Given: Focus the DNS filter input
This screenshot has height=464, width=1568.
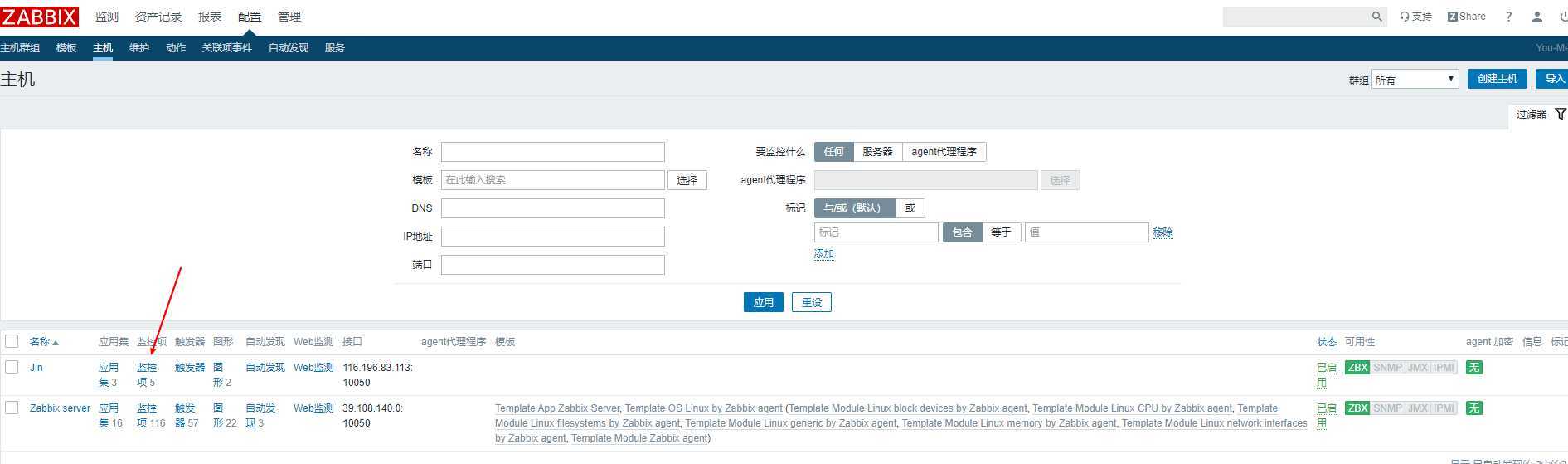Looking at the screenshot, I should coord(553,208).
